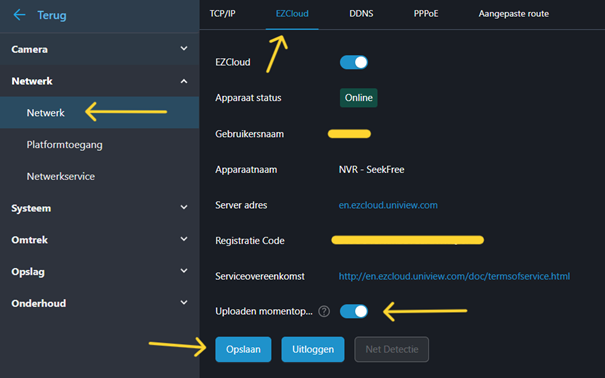Click the Gebruikersnaam label
605x378 pixels.
[250, 134]
